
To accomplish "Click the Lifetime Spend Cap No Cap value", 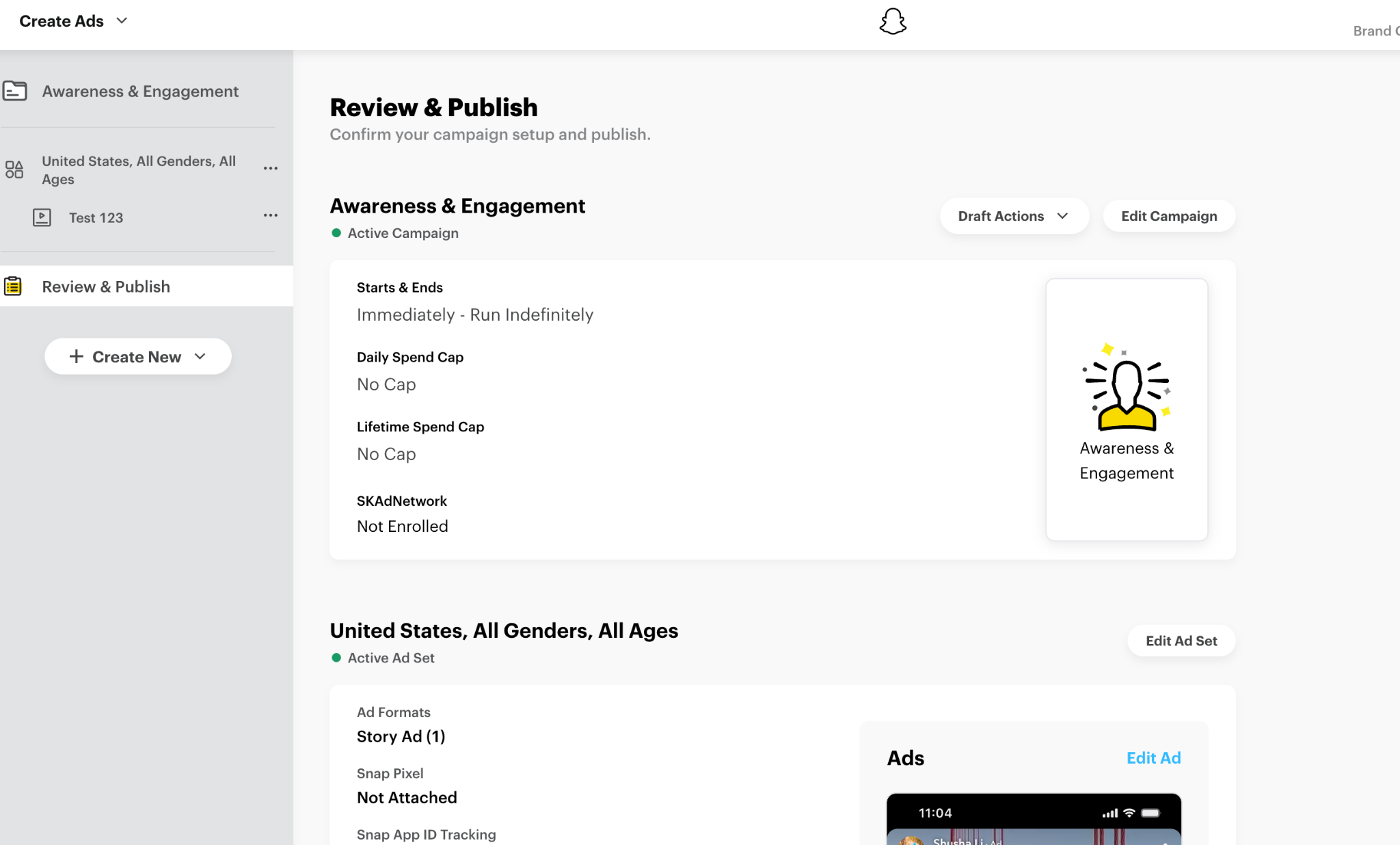I will (x=386, y=454).
